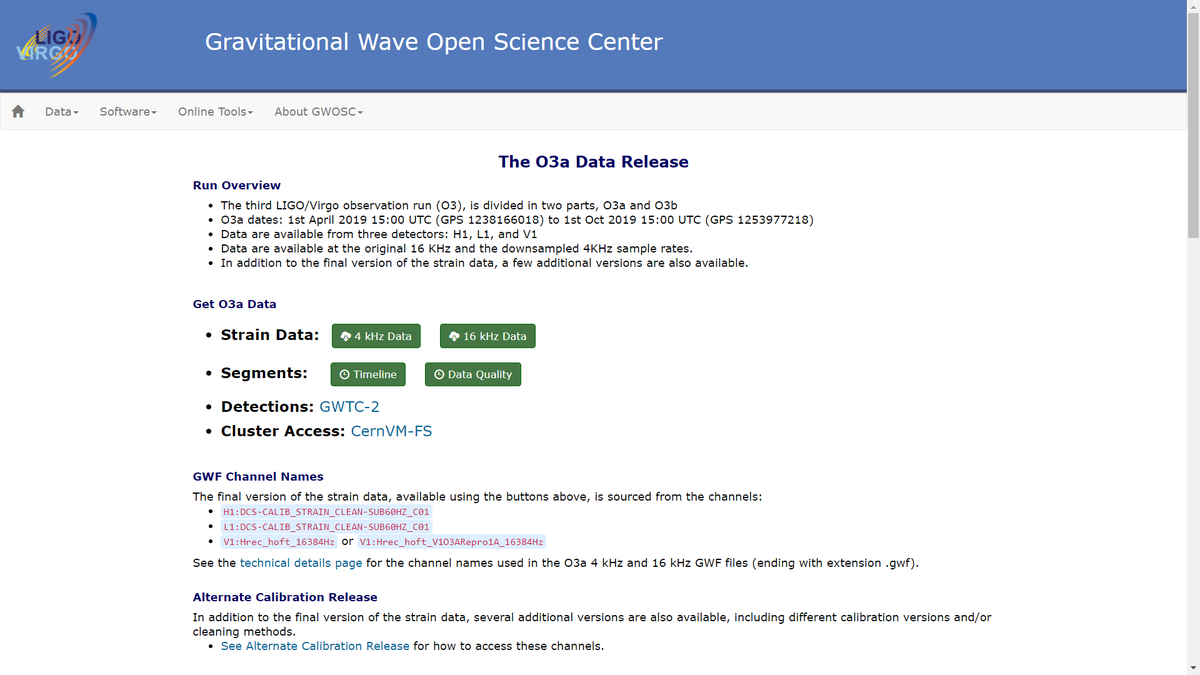This screenshot has height=675, width=1200.
Task: Click the Strain Data label
Action: tap(270, 335)
